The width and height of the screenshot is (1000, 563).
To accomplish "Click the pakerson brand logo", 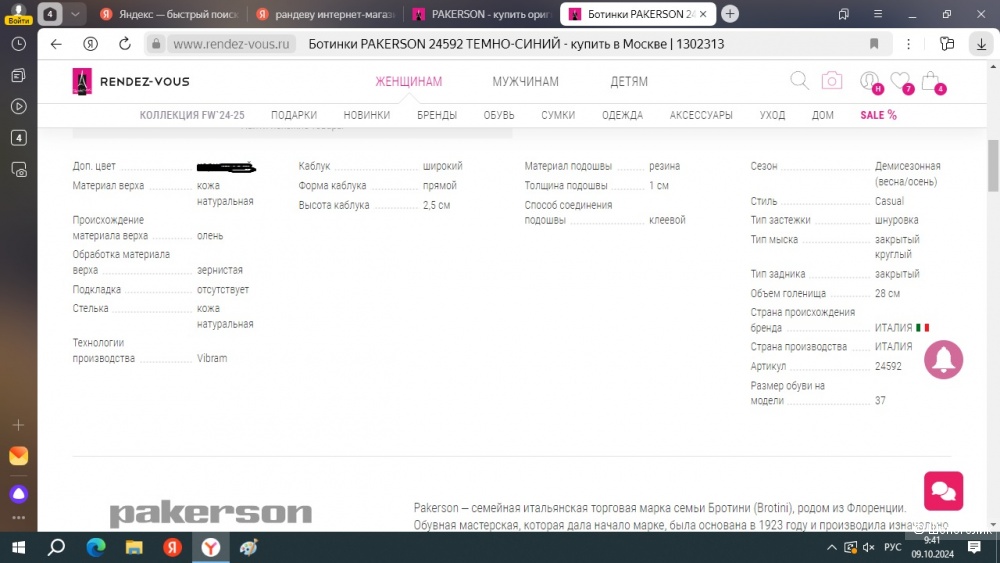I will pyautogui.click(x=210, y=514).
